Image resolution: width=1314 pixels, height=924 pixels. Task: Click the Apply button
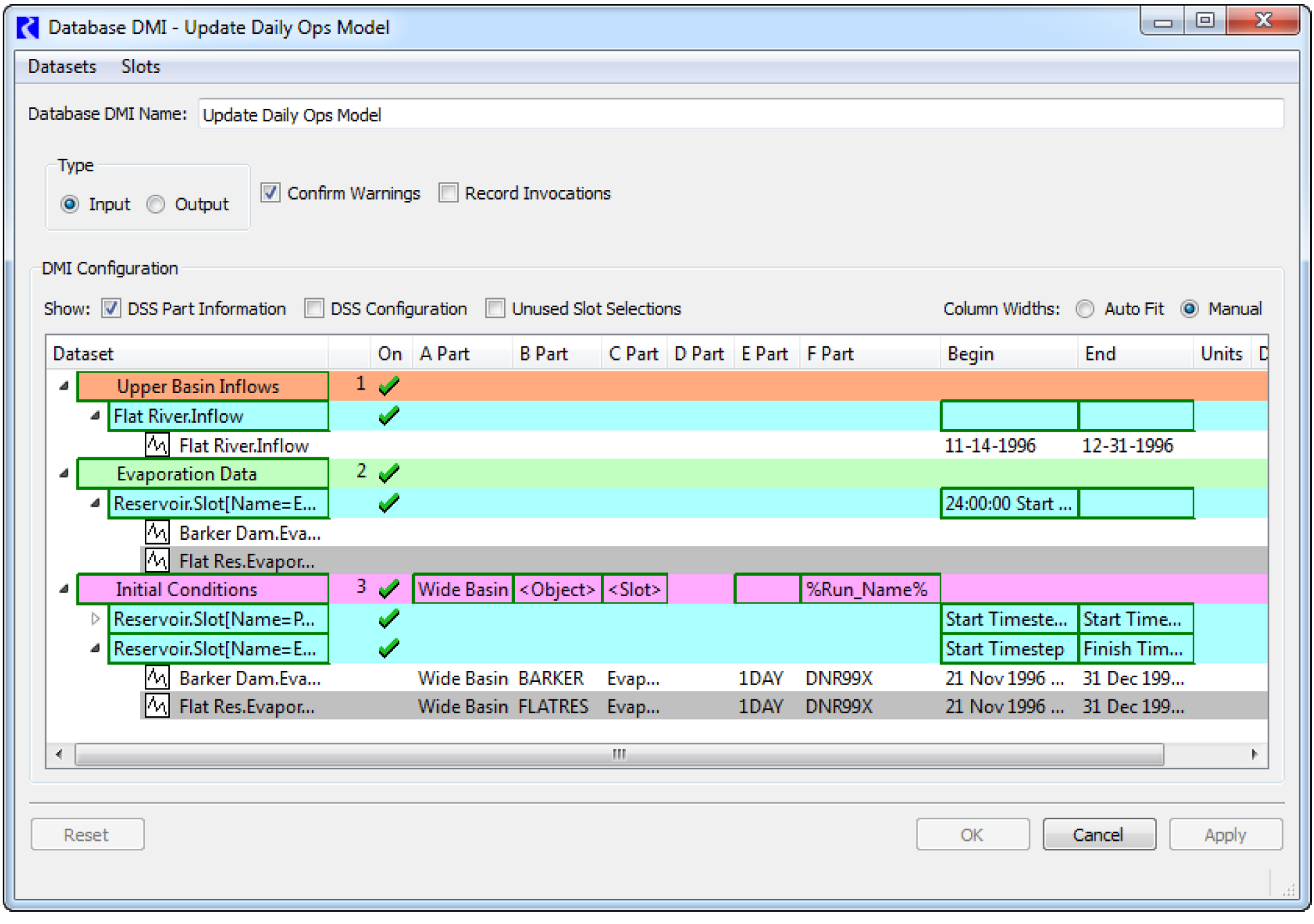[x=1225, y=835]
